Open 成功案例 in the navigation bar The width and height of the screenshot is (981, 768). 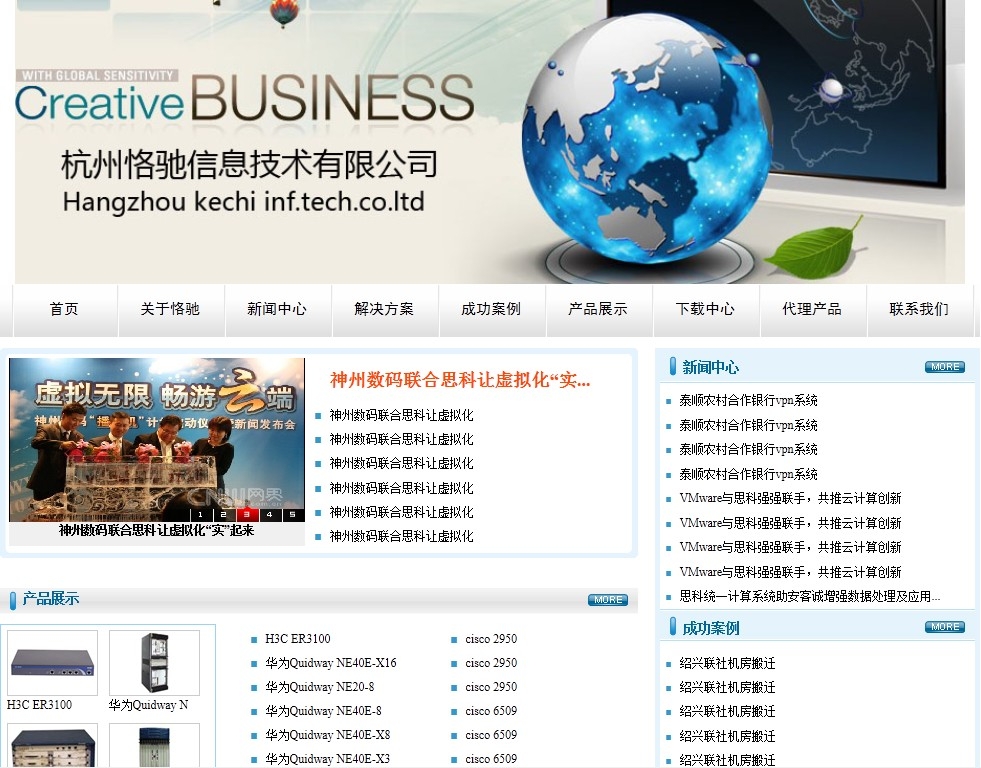pyautogui.click(x=491, y=310)
